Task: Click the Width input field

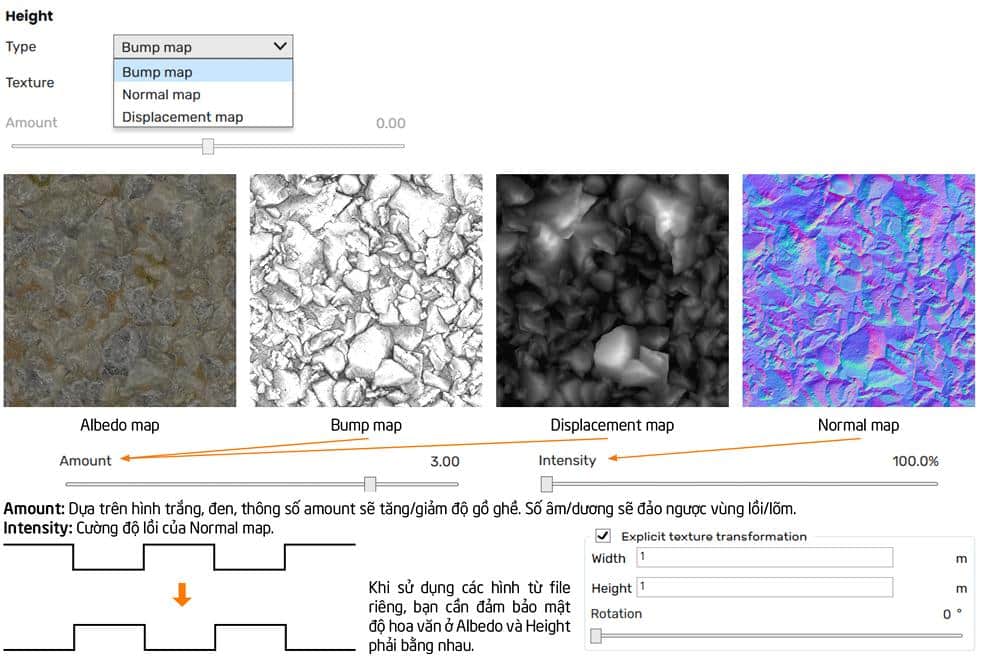Action: [763, 558]
